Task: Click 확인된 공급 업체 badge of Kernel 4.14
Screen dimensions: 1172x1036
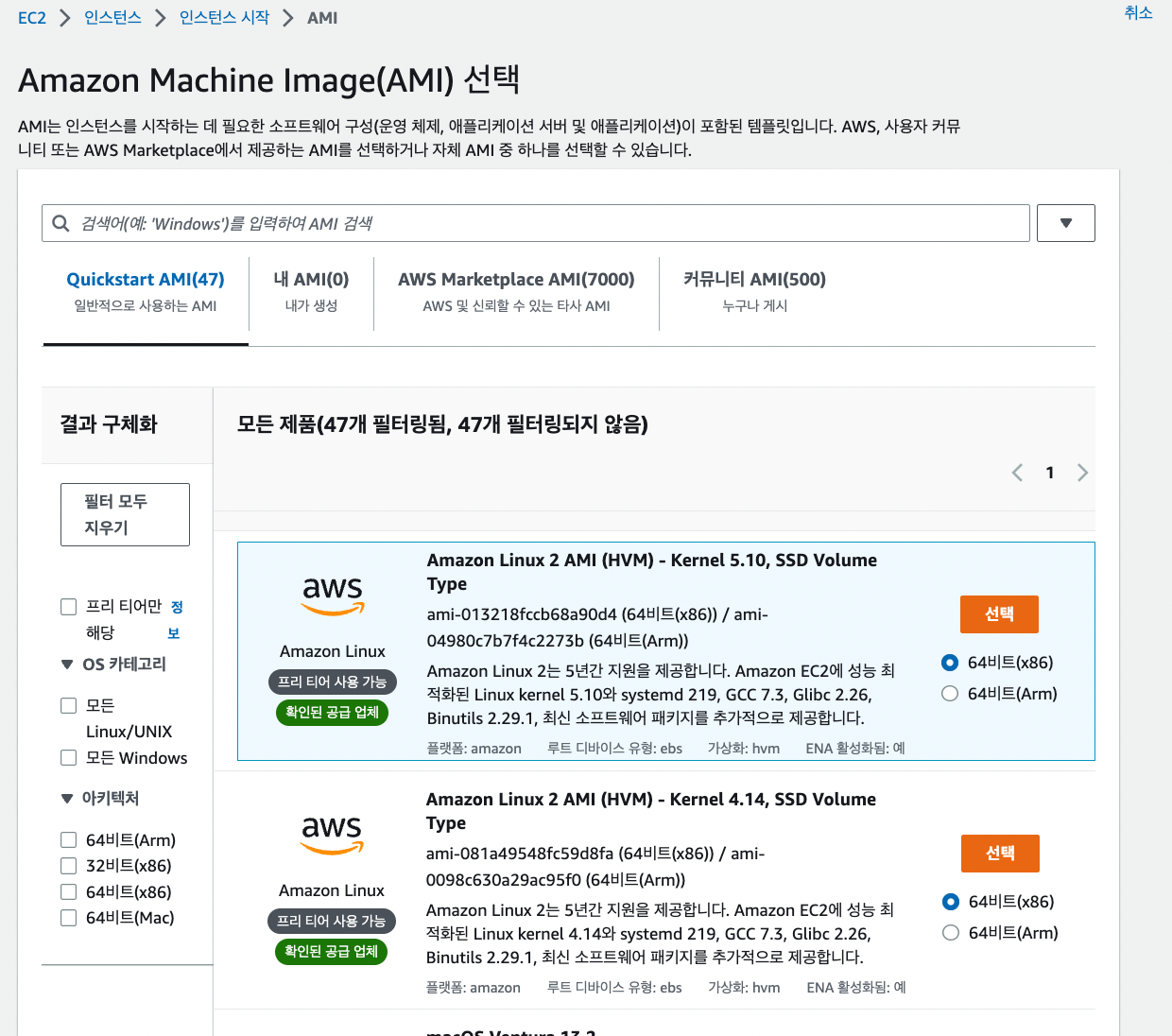Action: click(331, 951)
